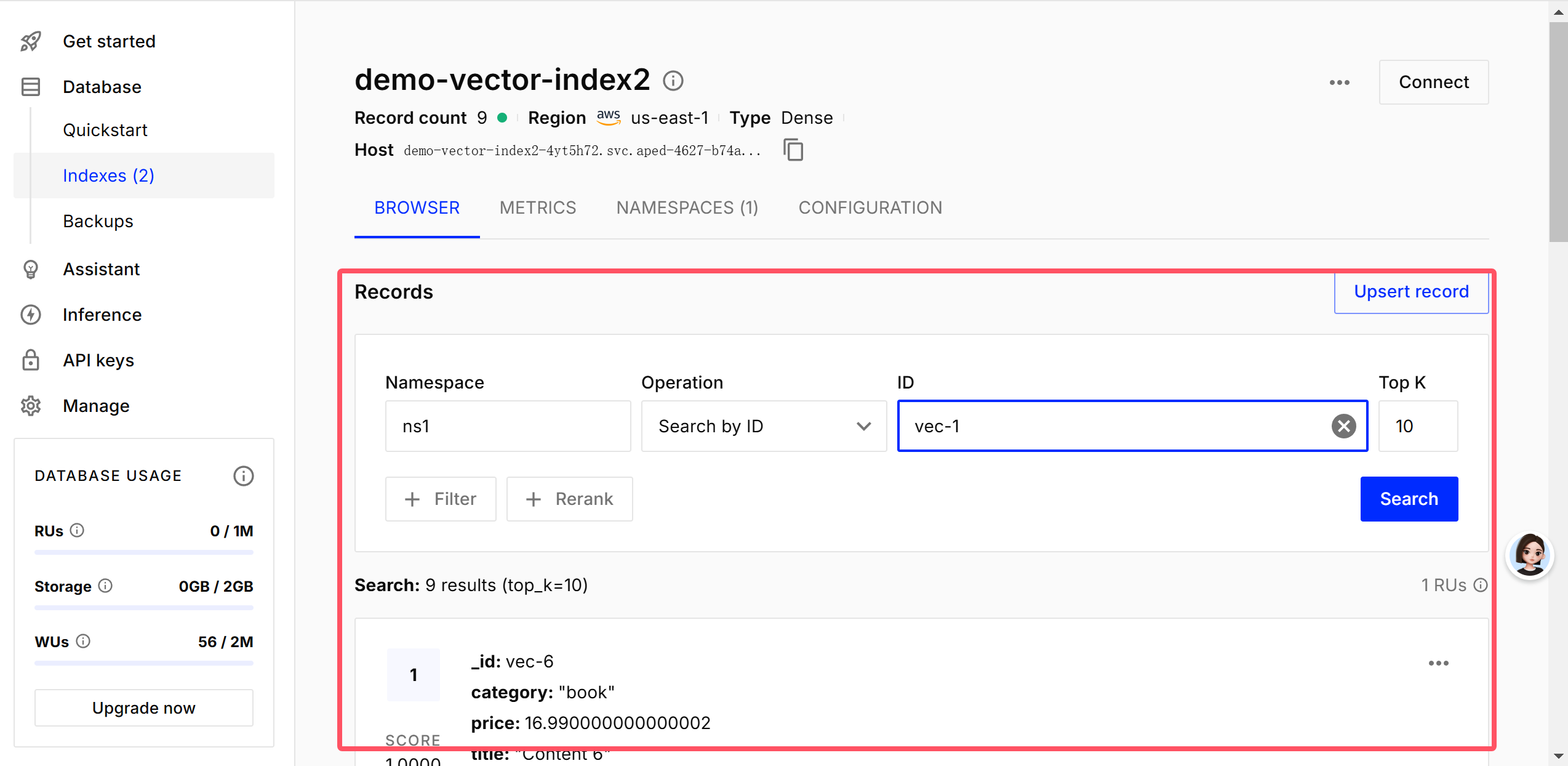This screenshot has height=766, width=1568.
Task: Show the Database Usage info icon
Action: pyautogui.click(x=244, y=476)
